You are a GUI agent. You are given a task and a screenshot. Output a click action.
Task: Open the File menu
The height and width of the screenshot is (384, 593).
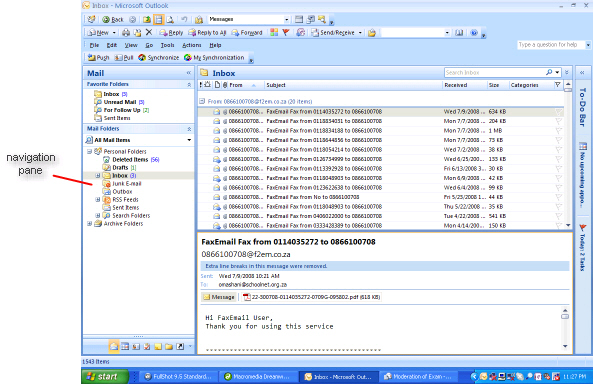click(94, 45)
